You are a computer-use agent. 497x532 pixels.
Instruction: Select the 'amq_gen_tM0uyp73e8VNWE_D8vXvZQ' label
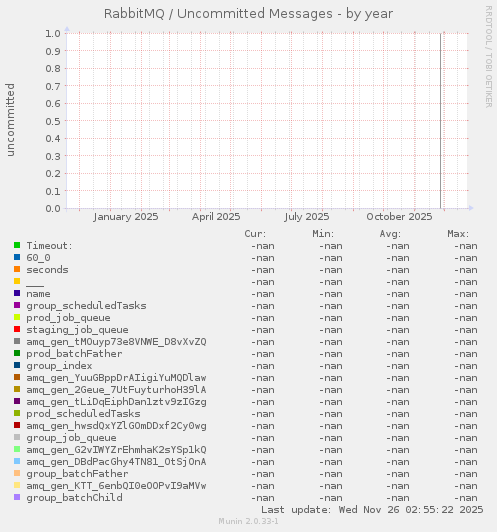(116, 342)
